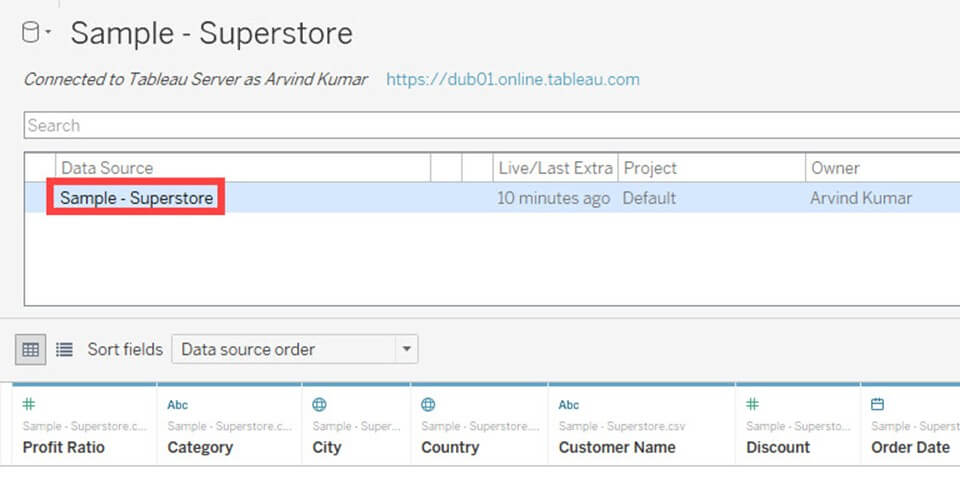The image size is (960, 479).
Task: Click the data source cylinder icon
Action: pyautogui.click(x=30, y=33)
